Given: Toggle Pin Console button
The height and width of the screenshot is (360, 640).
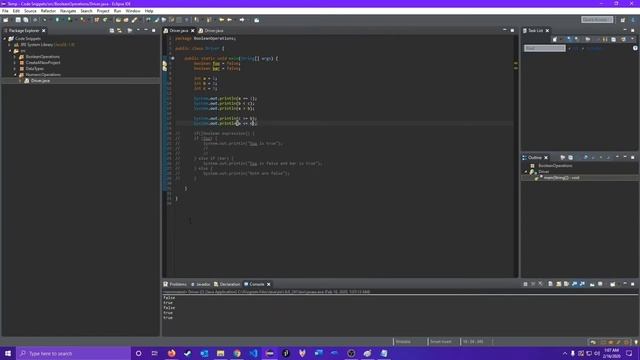Looking at the screenshot, I should (x=592, y=284).
